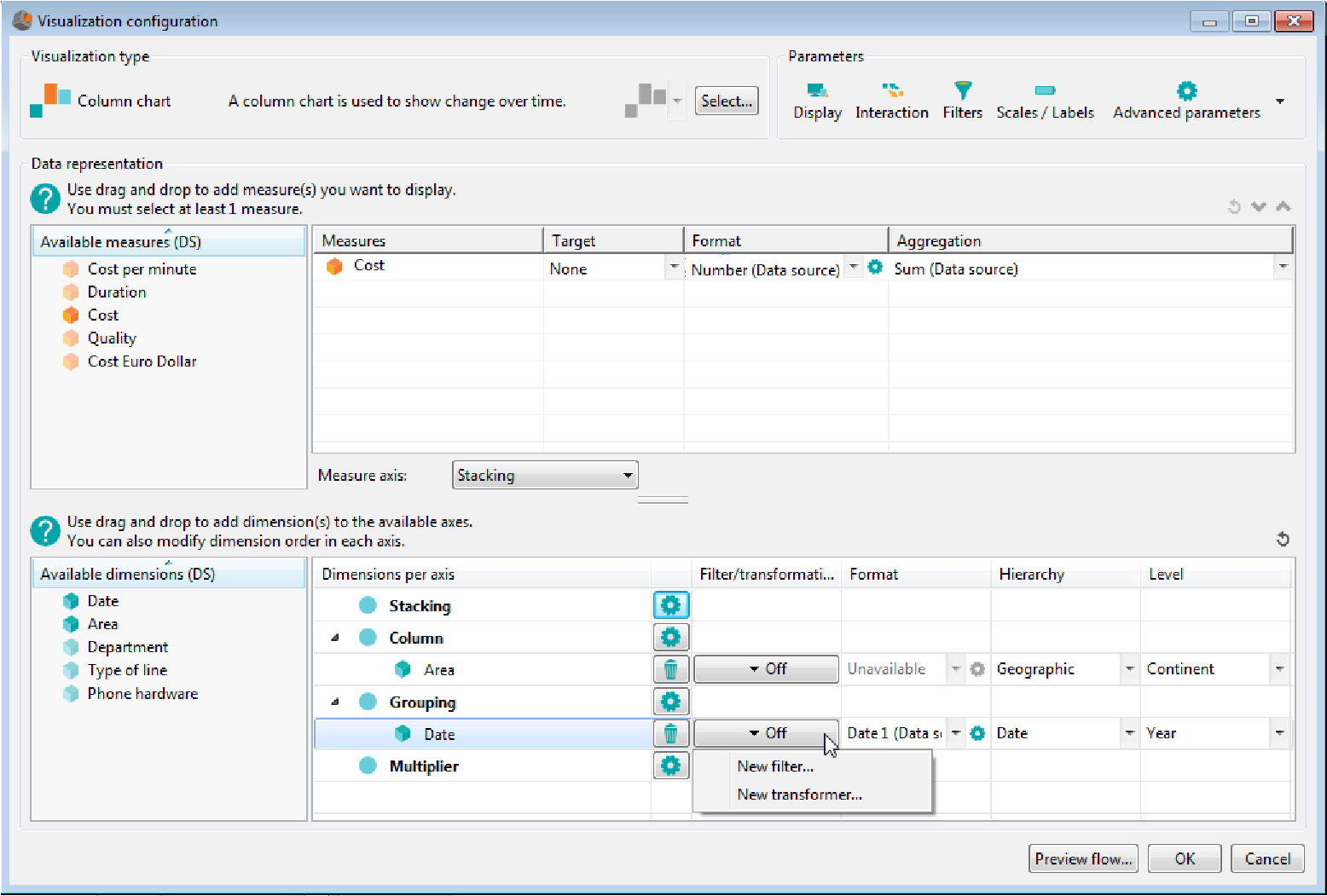1327x896 pixels.
Task: Open the Interaction parameters
Action: click(x=891, y=101)
